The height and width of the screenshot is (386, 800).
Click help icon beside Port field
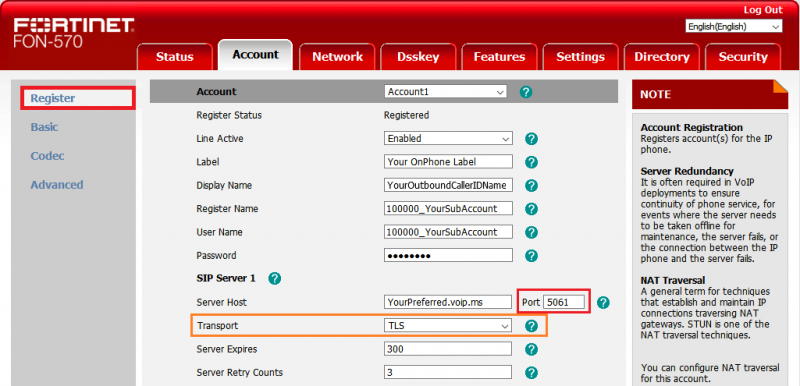point(603,302)
